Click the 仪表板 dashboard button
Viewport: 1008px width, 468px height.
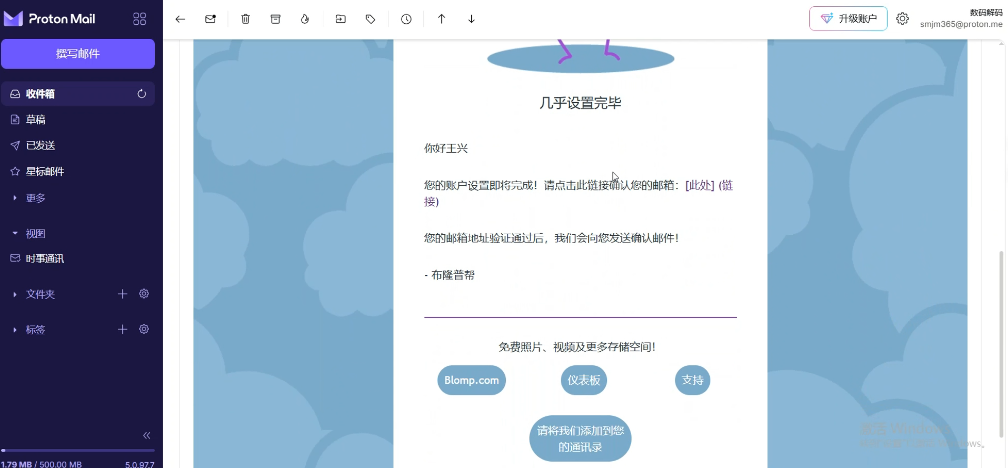point(584,380)
